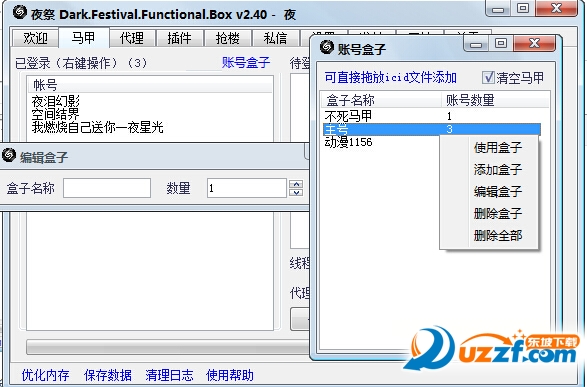This screenshot has height=387, width=587.
Task: Click the 账号盒子 link in main window
Action: [246, 63]
